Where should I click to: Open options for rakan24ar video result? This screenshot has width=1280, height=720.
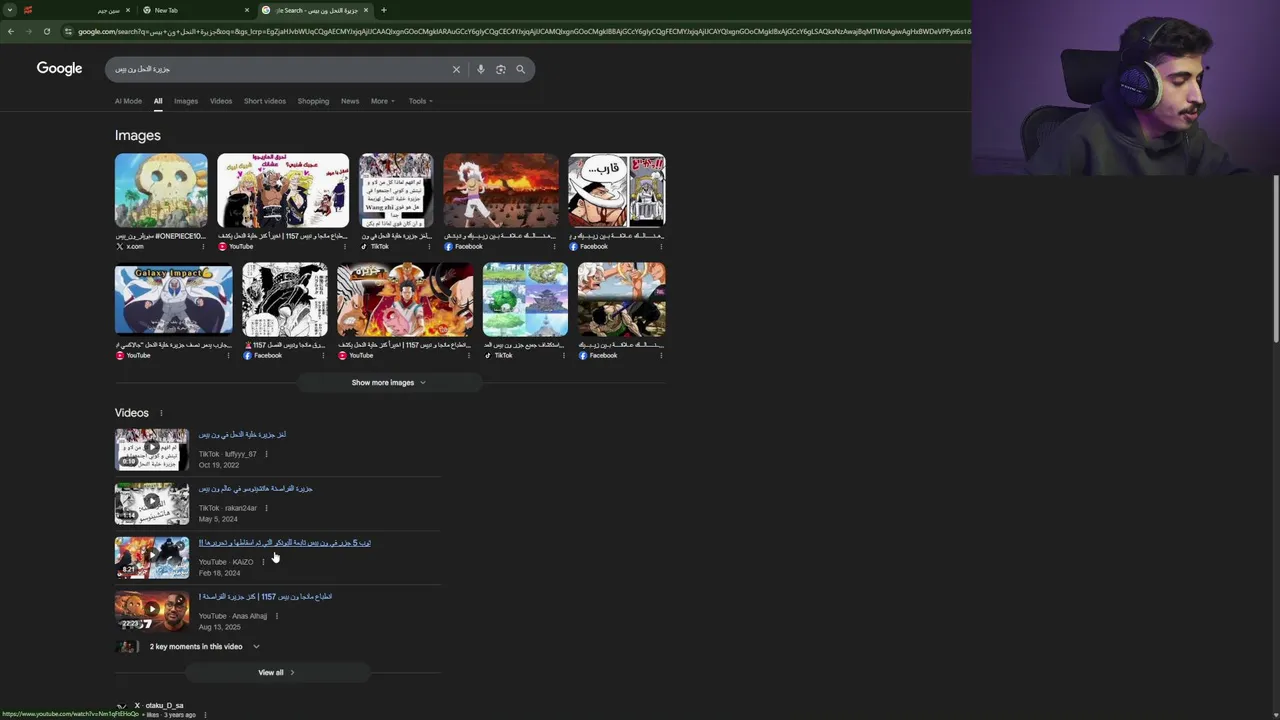[266, 508]
